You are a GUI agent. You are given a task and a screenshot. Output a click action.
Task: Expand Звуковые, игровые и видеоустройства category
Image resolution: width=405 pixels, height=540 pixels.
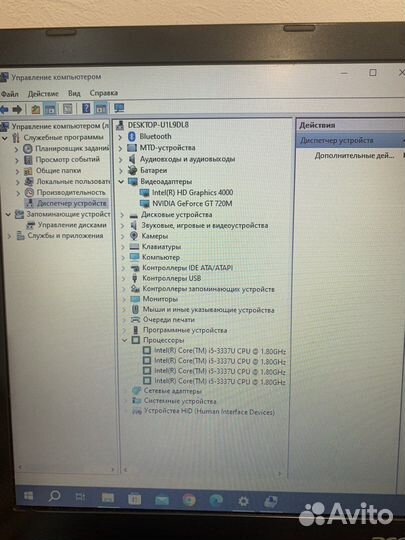(x=122, y=226)
